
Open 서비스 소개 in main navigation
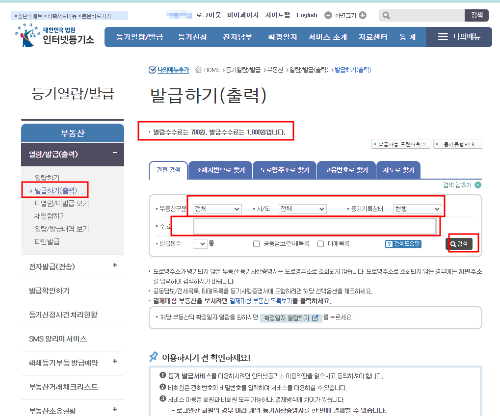[x=328, y=37]
